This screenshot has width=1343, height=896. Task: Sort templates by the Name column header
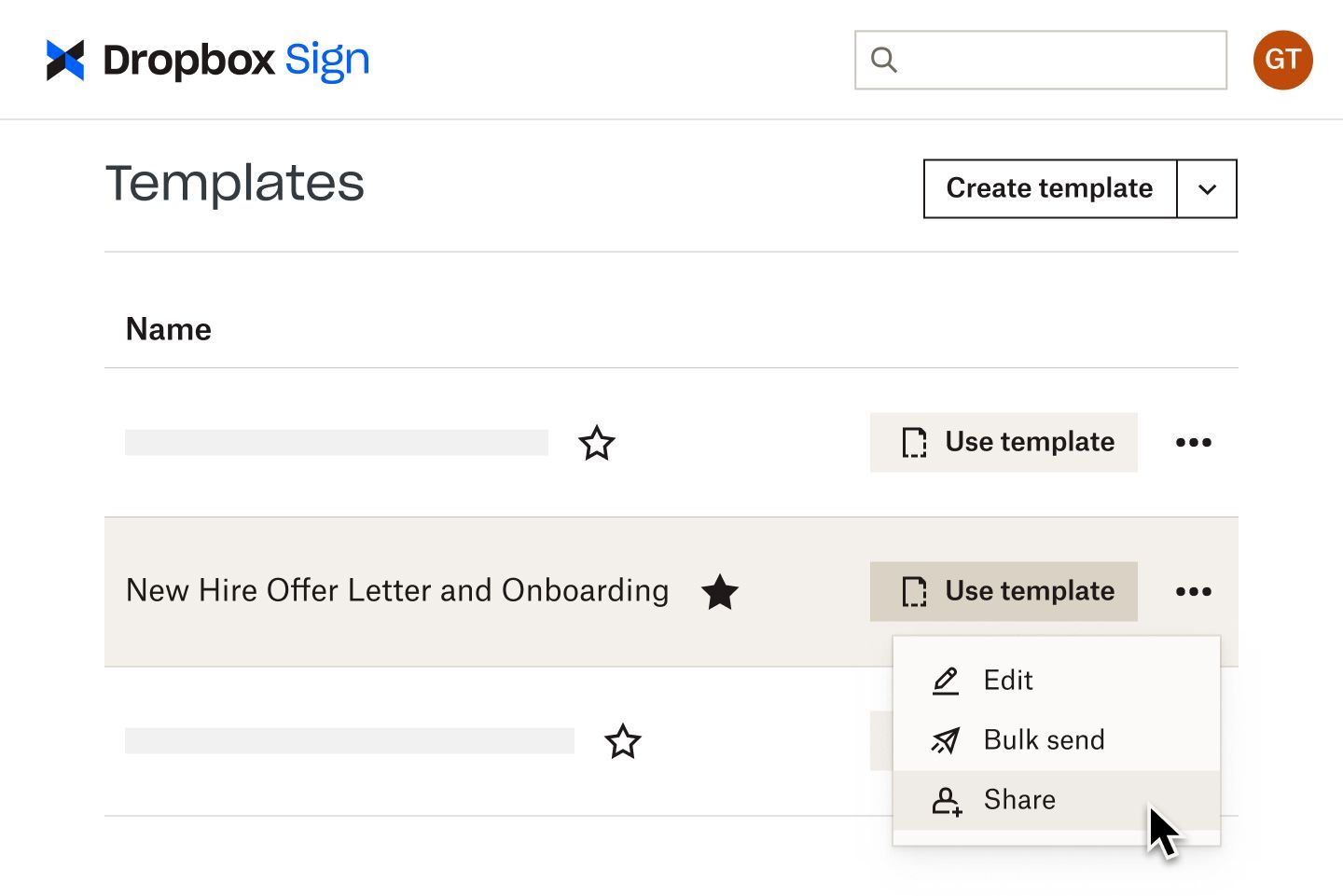169,328
